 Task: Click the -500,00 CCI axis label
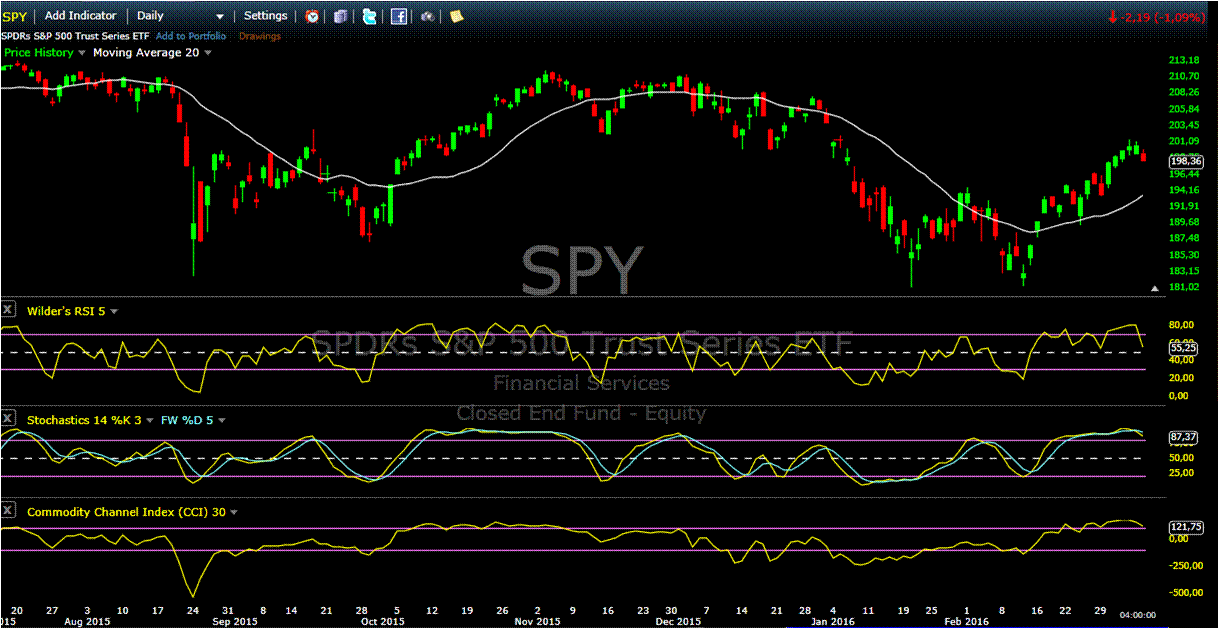point(1186,592)
